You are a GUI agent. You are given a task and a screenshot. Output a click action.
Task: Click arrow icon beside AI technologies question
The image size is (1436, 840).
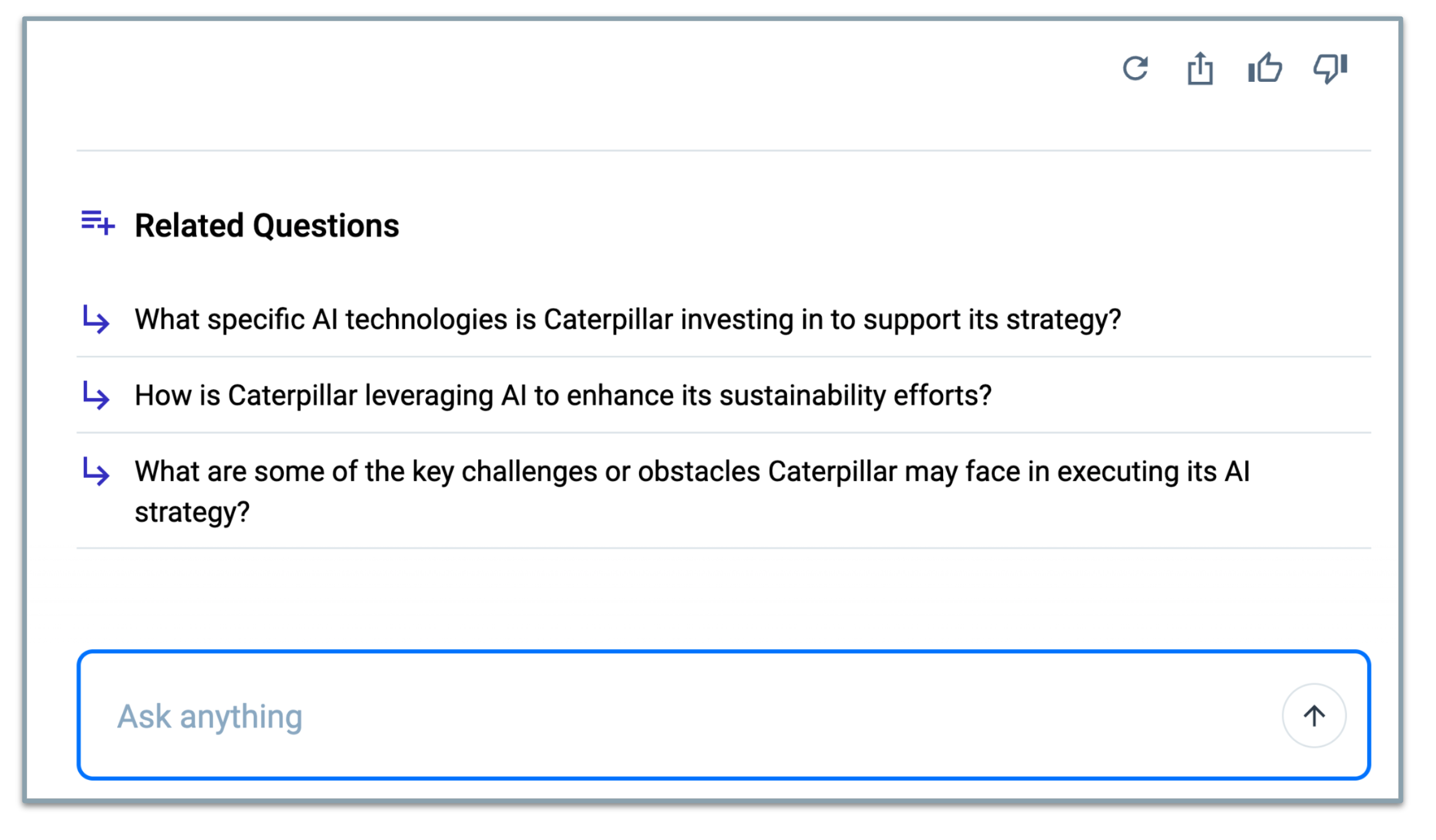(x=96, y=319)
